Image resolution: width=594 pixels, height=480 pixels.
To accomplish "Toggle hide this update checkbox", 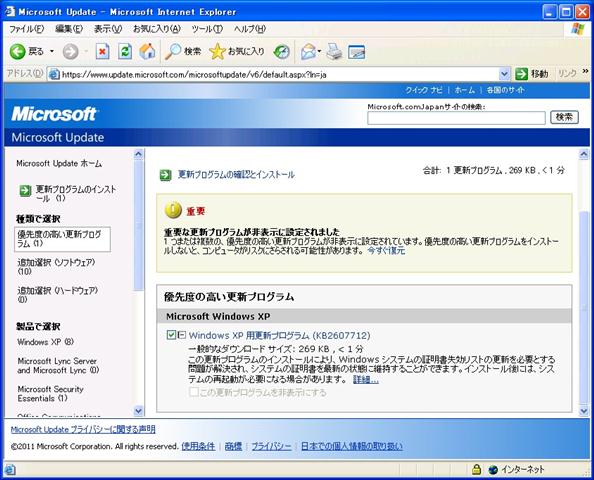I will pos(194,392).
